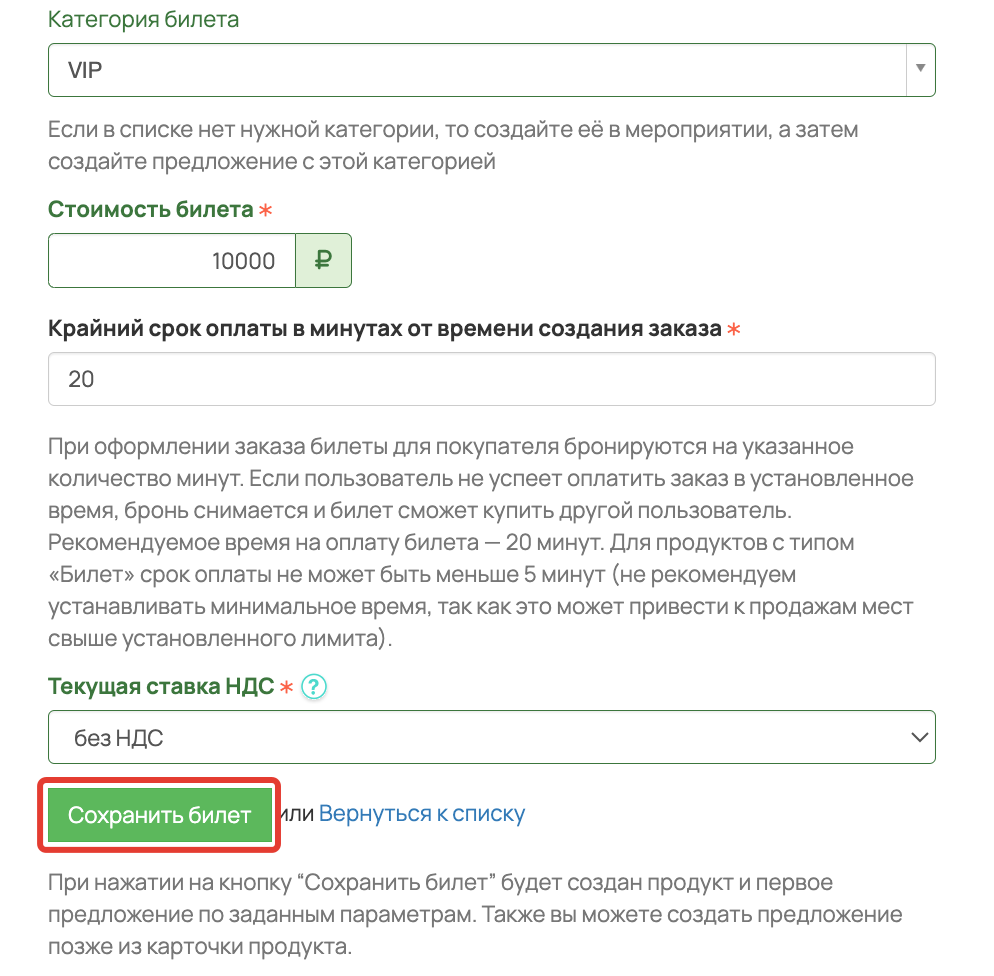Expand the "без НДС" VAT rate dropdown

(491, 737)
